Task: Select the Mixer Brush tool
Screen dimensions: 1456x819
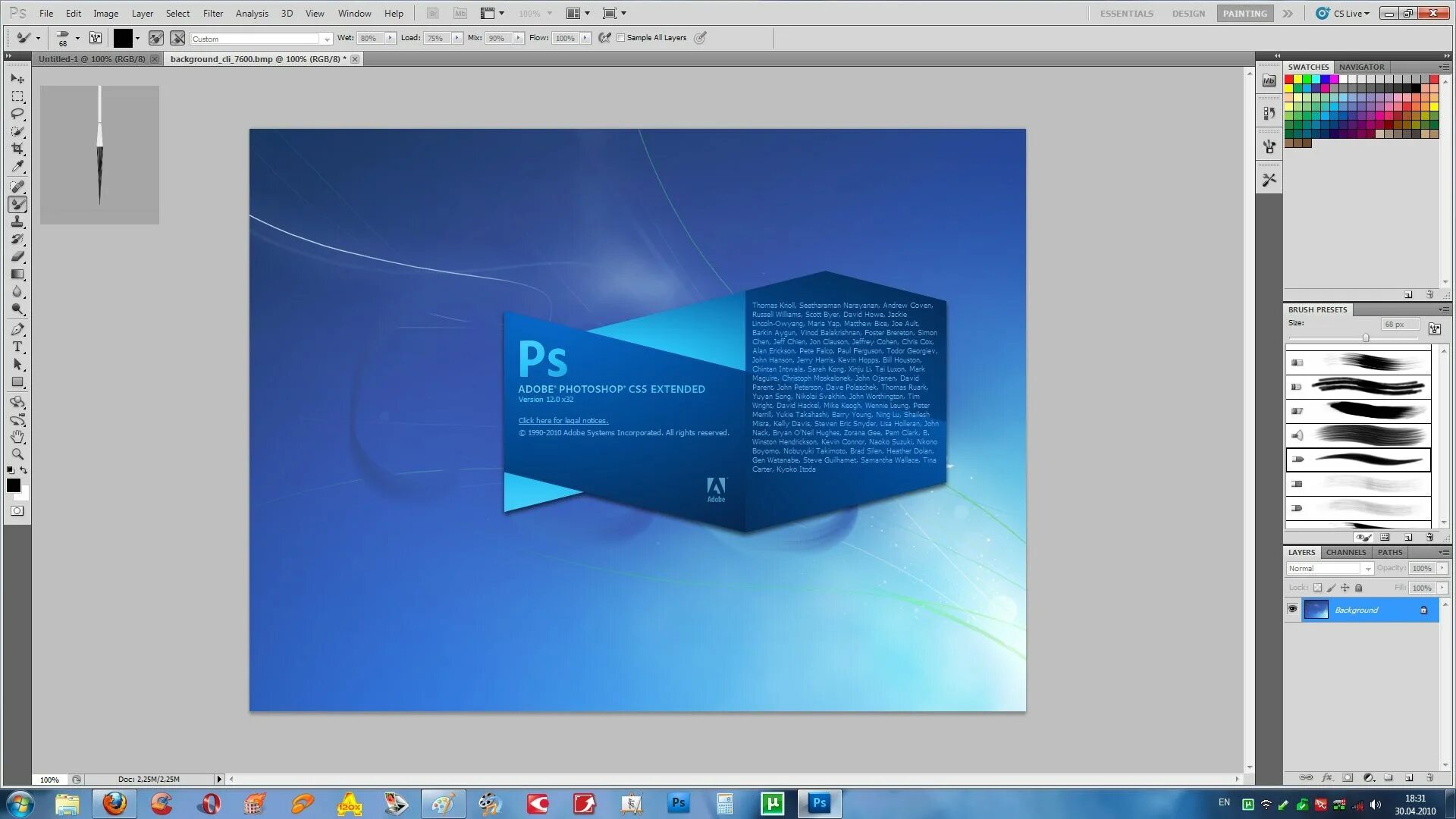Action: click(x=18, y=203)
